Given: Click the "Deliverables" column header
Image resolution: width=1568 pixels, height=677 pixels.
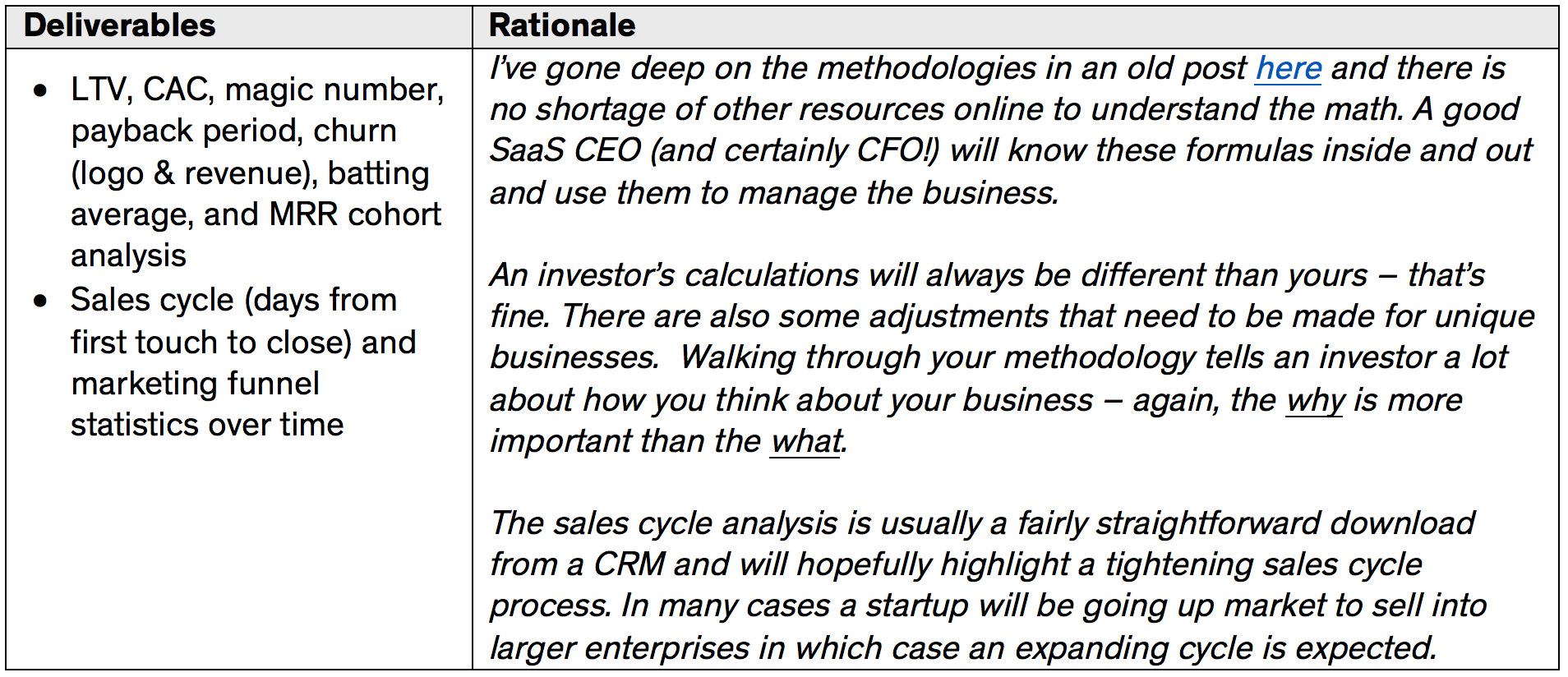Looking at the screenshot, I should coord(120,26).
